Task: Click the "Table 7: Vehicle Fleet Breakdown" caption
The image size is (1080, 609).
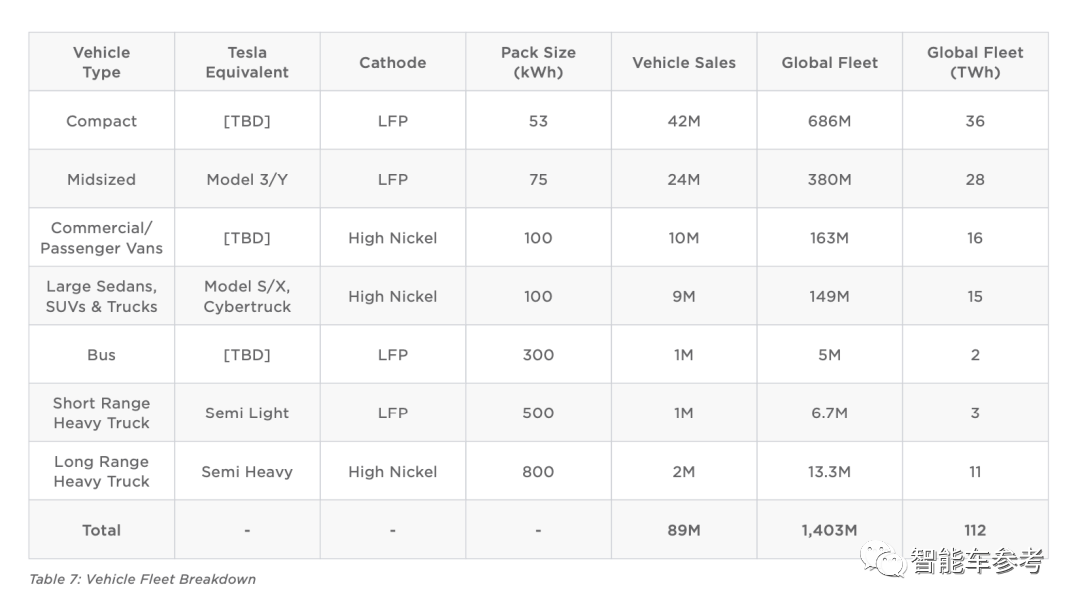Action: pyautogui.click(x=142, y=579)
